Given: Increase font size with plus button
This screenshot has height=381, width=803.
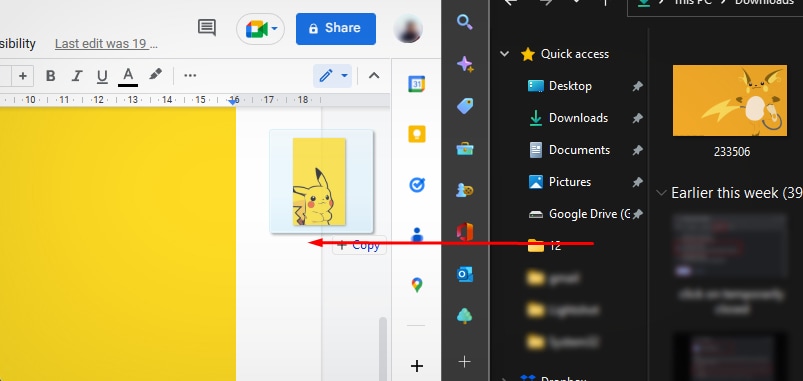Looking at the screenshot, I should (x=23, y=76).
